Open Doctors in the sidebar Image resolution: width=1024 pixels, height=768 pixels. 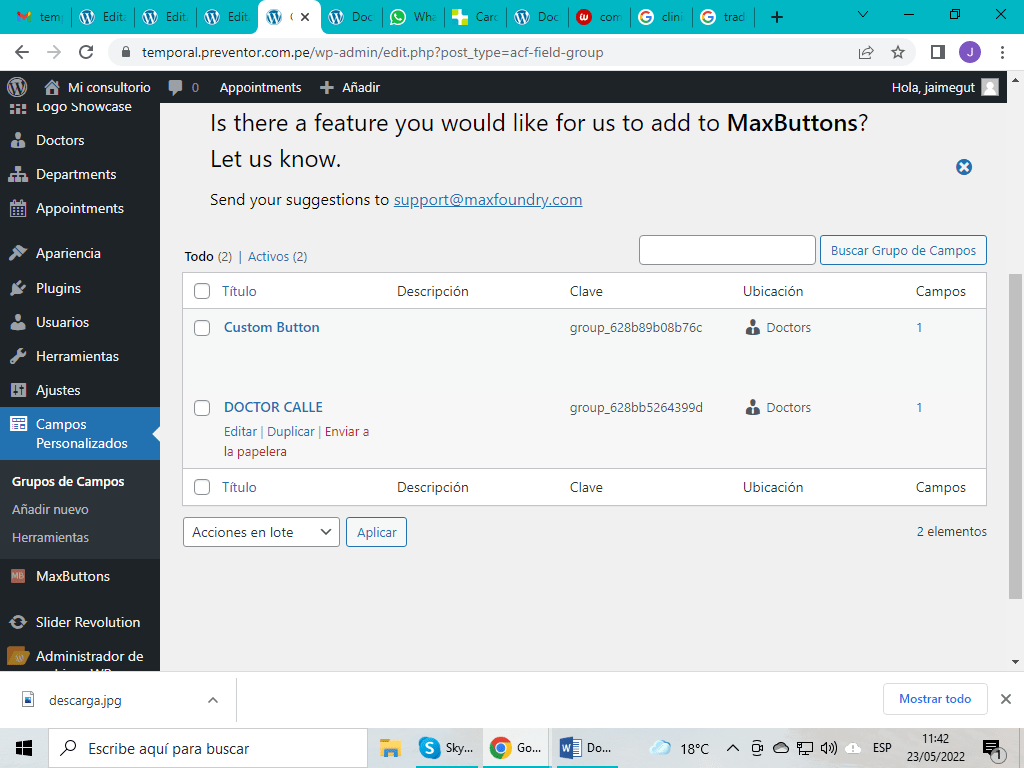pyautogui.click(x=59, y=140)
